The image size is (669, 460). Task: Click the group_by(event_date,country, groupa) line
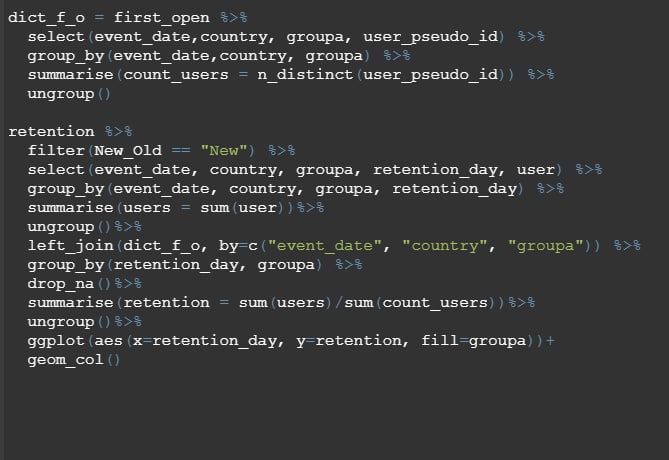tap(219, 56)
